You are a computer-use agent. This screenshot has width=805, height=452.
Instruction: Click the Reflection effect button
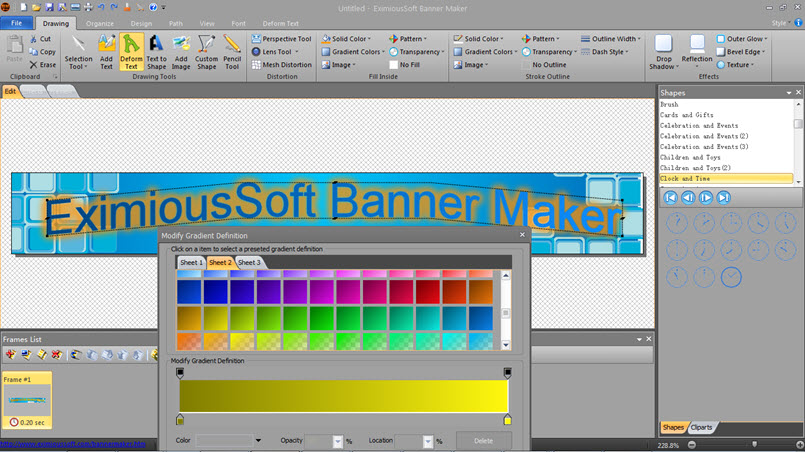(x=697, y=52)
